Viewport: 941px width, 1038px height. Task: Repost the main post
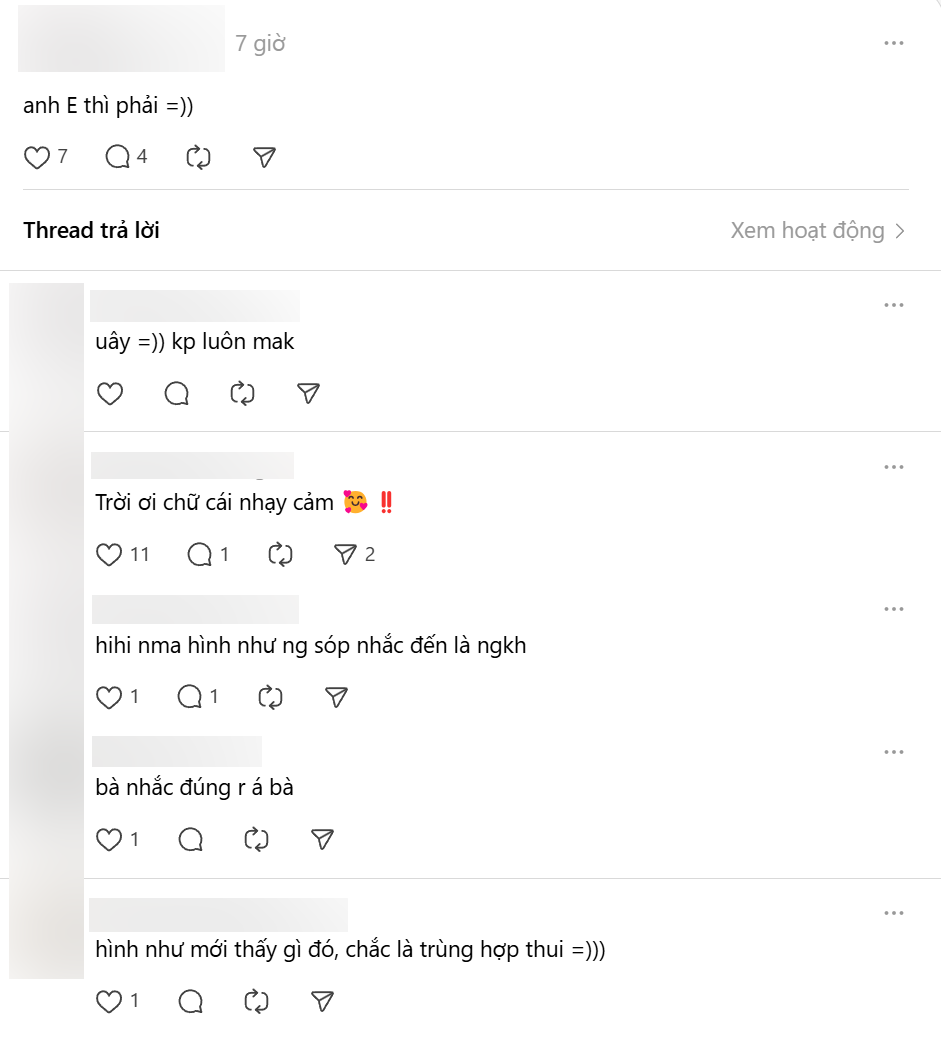pos(197,157)
